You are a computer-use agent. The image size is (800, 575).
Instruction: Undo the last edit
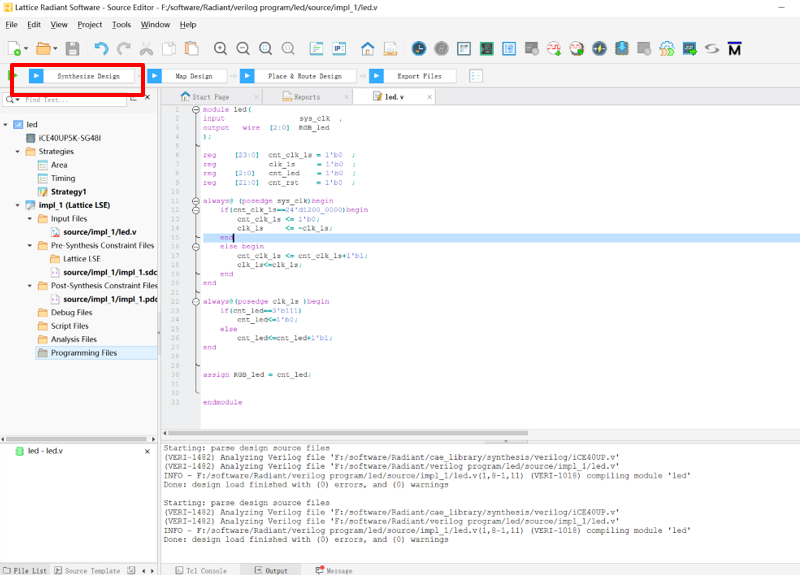pos(101,49)
